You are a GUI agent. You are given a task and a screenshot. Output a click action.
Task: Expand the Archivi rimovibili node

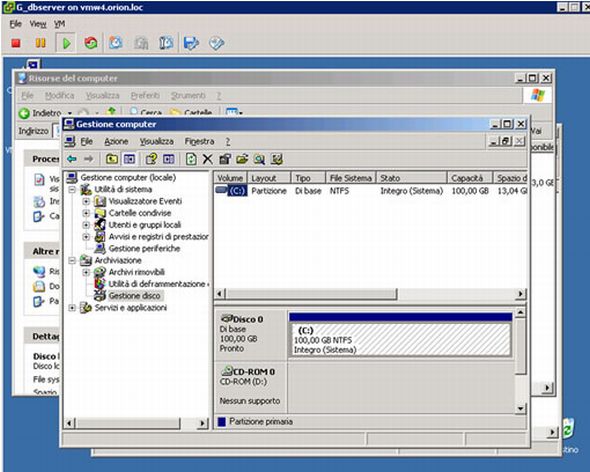point(86,272)
